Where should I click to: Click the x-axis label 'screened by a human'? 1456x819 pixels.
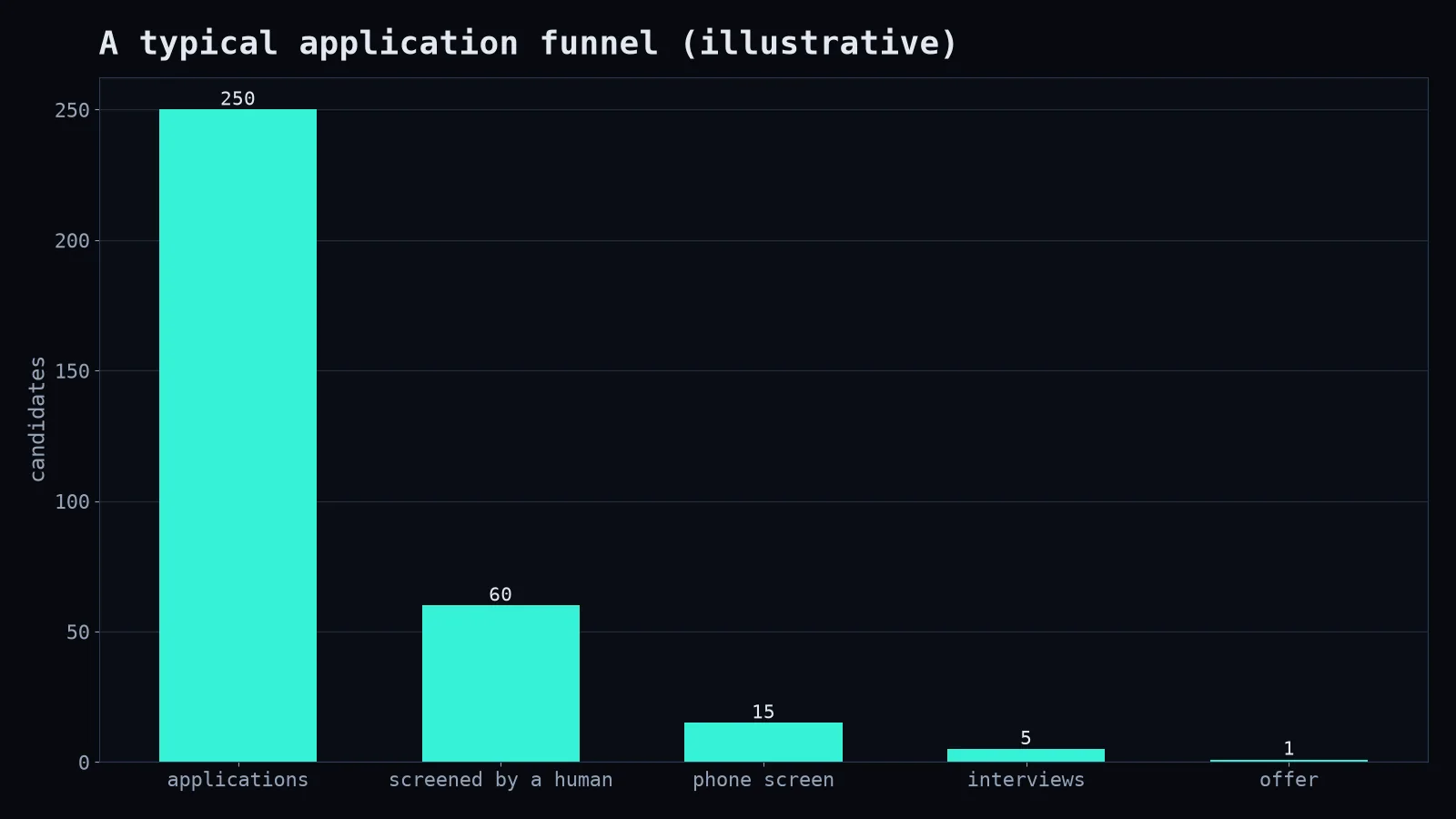(500, 780)
